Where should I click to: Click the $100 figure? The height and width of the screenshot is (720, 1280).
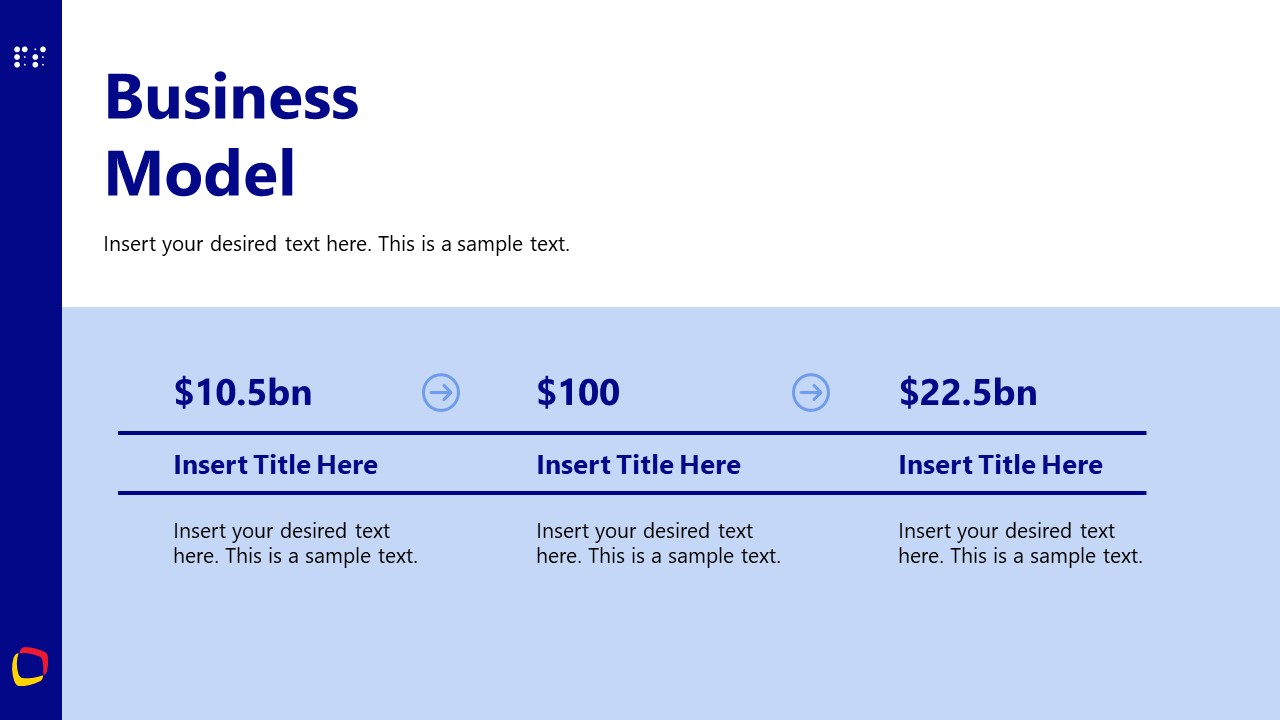coord(578,392)
